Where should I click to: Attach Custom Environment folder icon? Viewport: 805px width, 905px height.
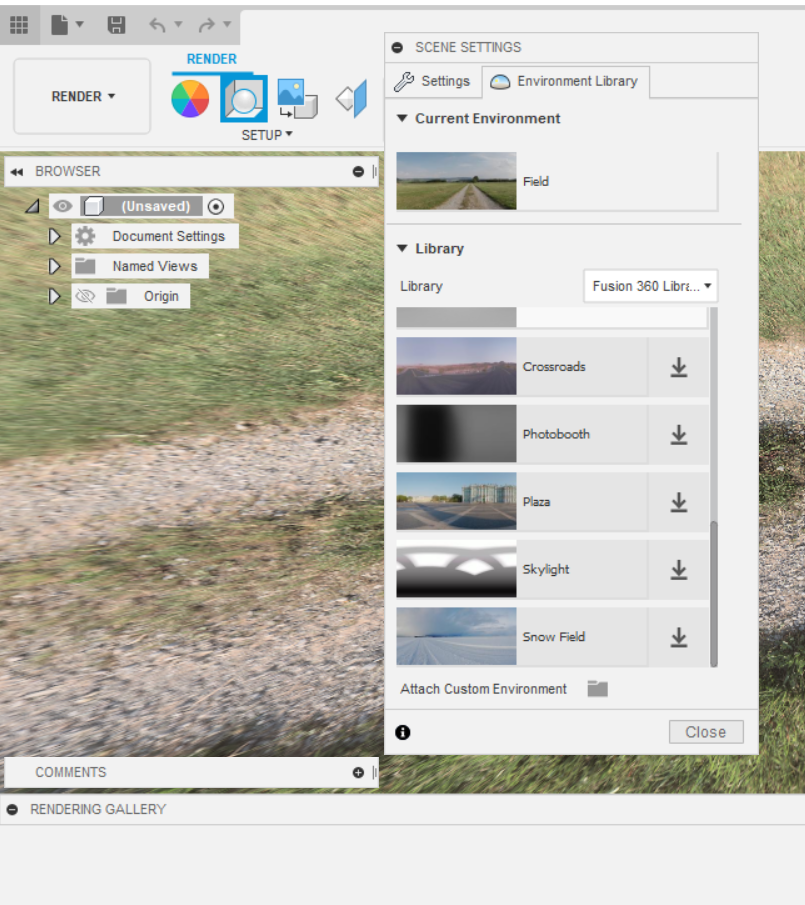pyautogui.click(x=597, y=689)
